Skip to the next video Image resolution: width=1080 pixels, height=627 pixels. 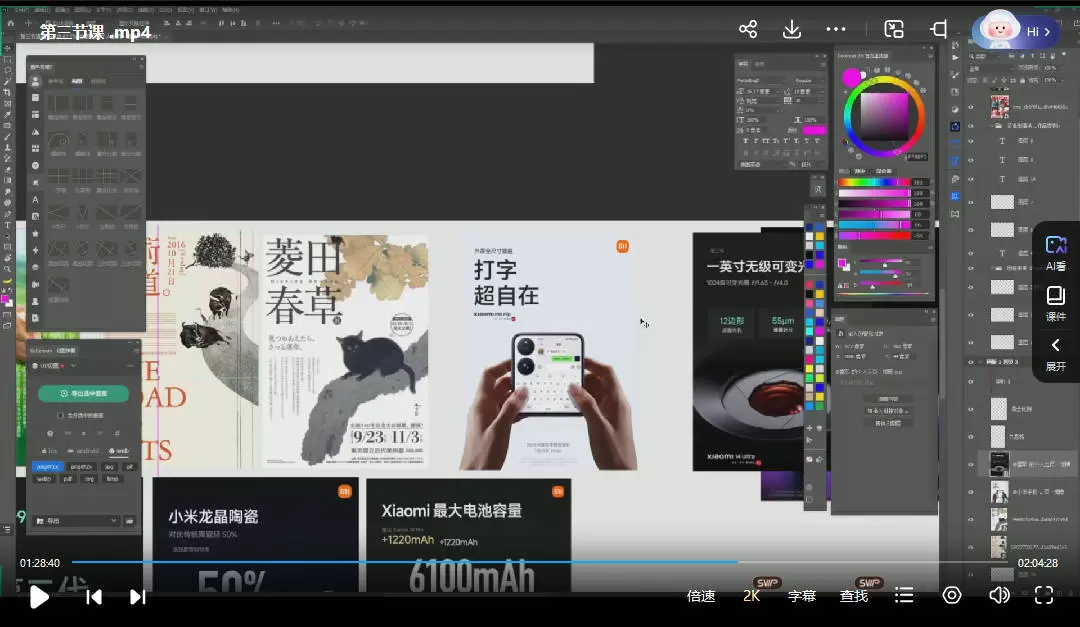point(138,597)
